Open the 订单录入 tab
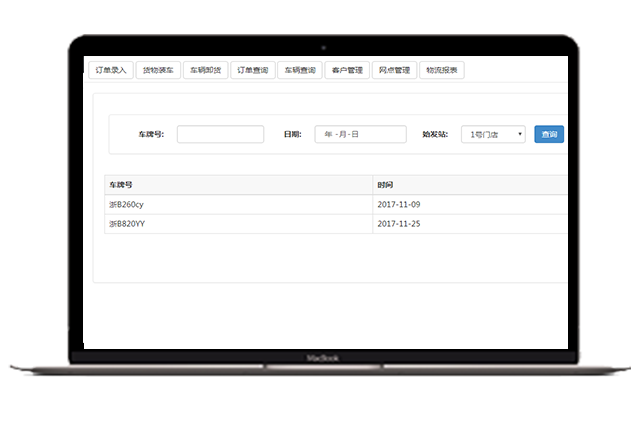 (110, 71)
